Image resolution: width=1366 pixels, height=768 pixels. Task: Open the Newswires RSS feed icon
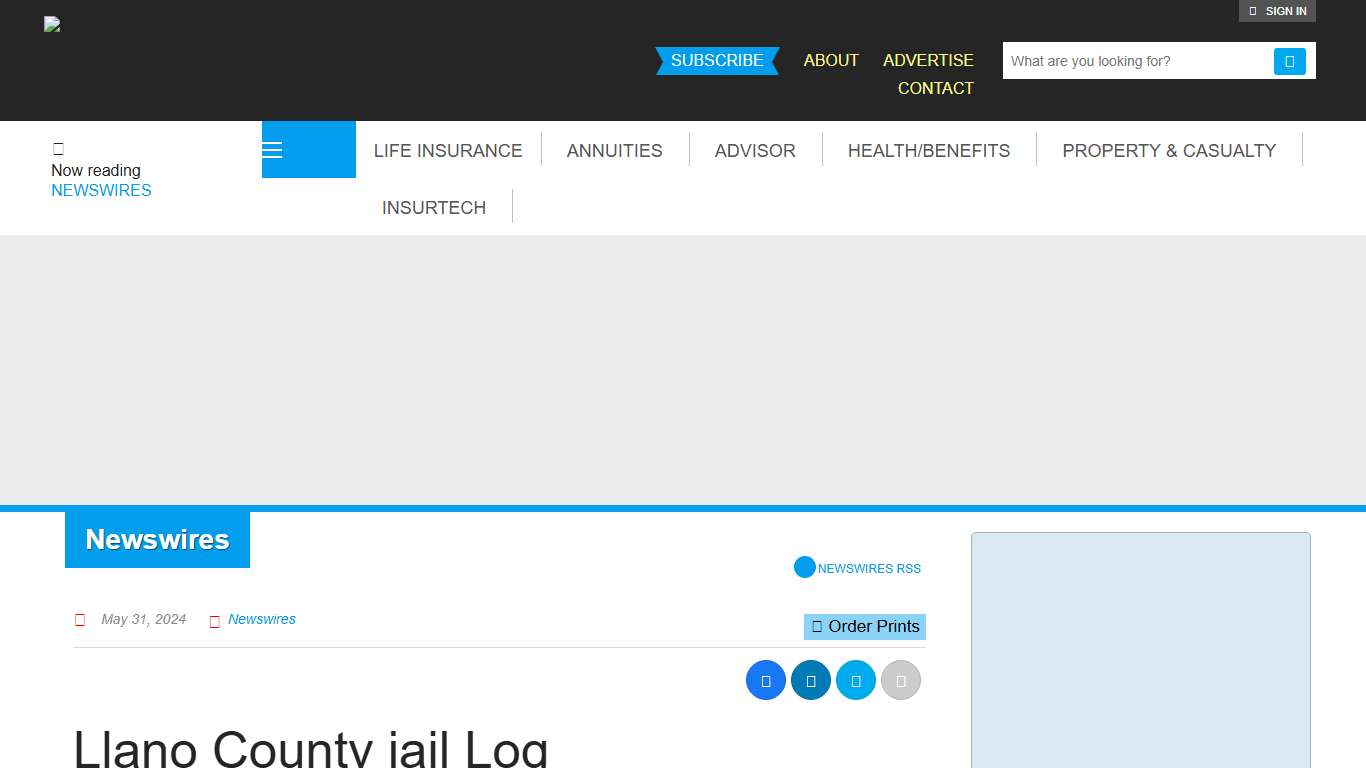point(805,567)
